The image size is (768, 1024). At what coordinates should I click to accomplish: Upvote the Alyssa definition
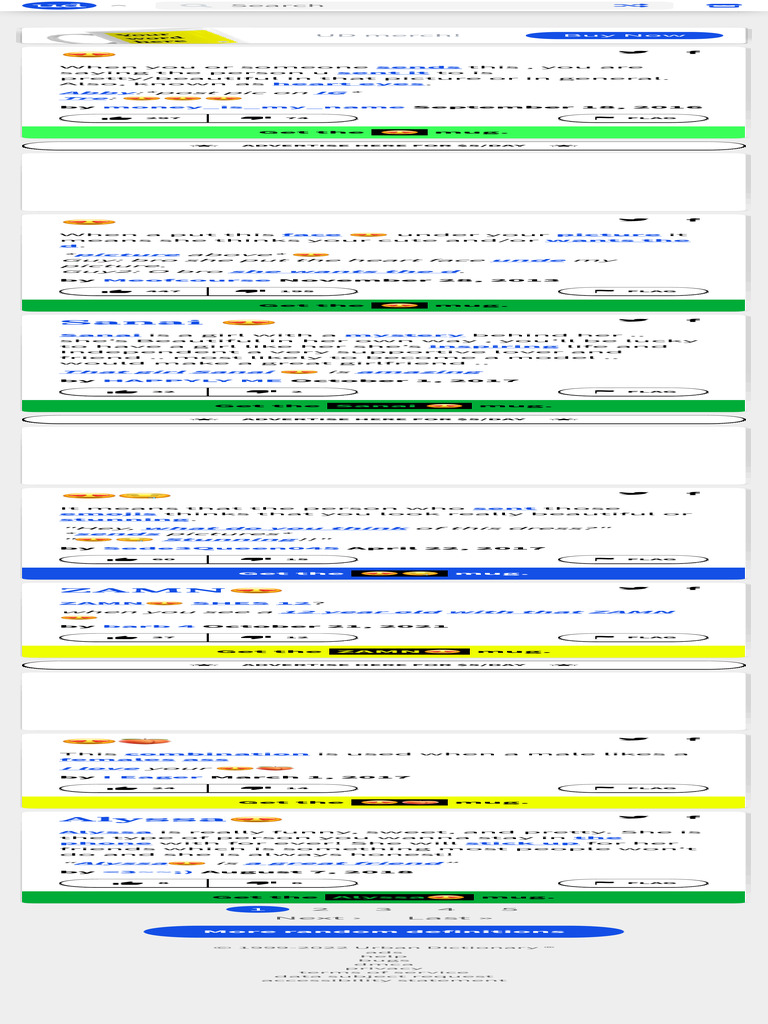coord(133,883)
